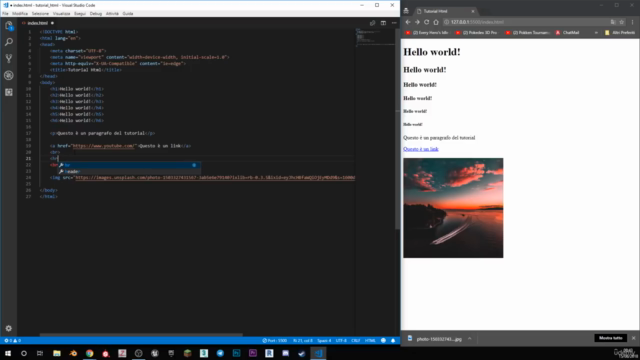The height and width of the screenshot is (360, 640).
Task: Select 'header' suggestion in autocomplete list
Action: [129, 171]
